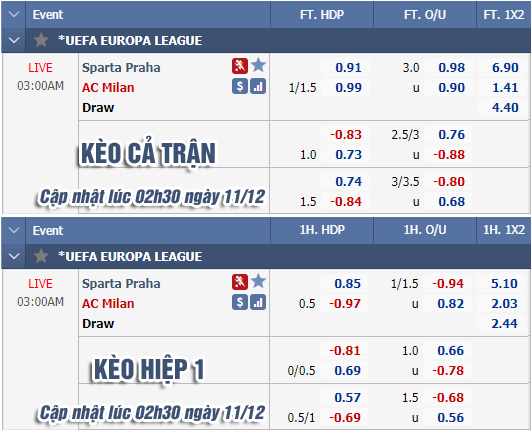
Task: Open statistics chart icon beside full-time AC Milan
Action: tap(258, 86)
